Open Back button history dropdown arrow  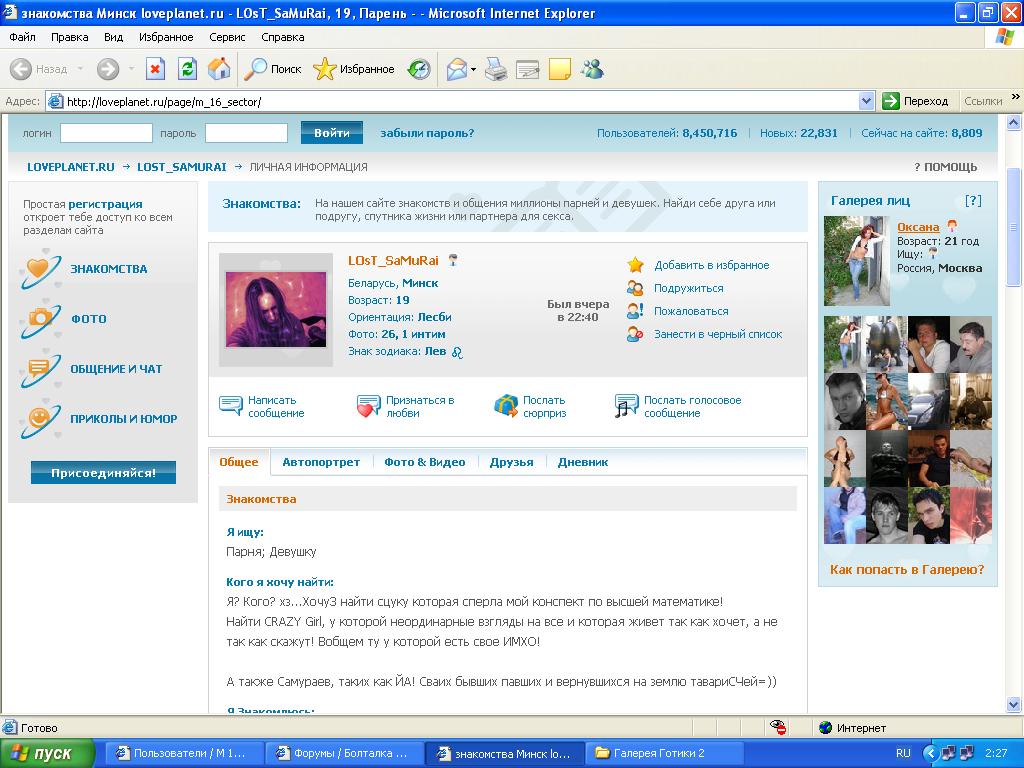coord(80,69)
